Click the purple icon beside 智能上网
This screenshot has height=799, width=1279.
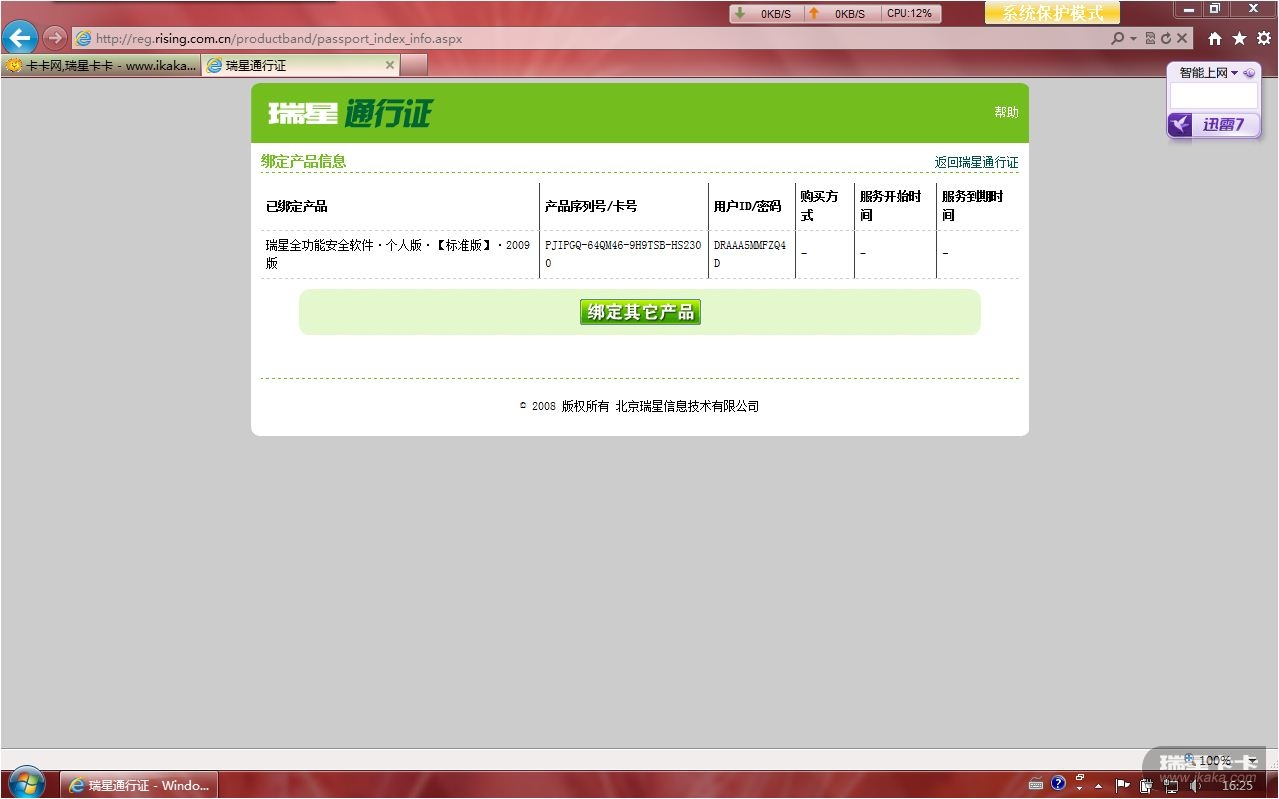point(1250,72)
